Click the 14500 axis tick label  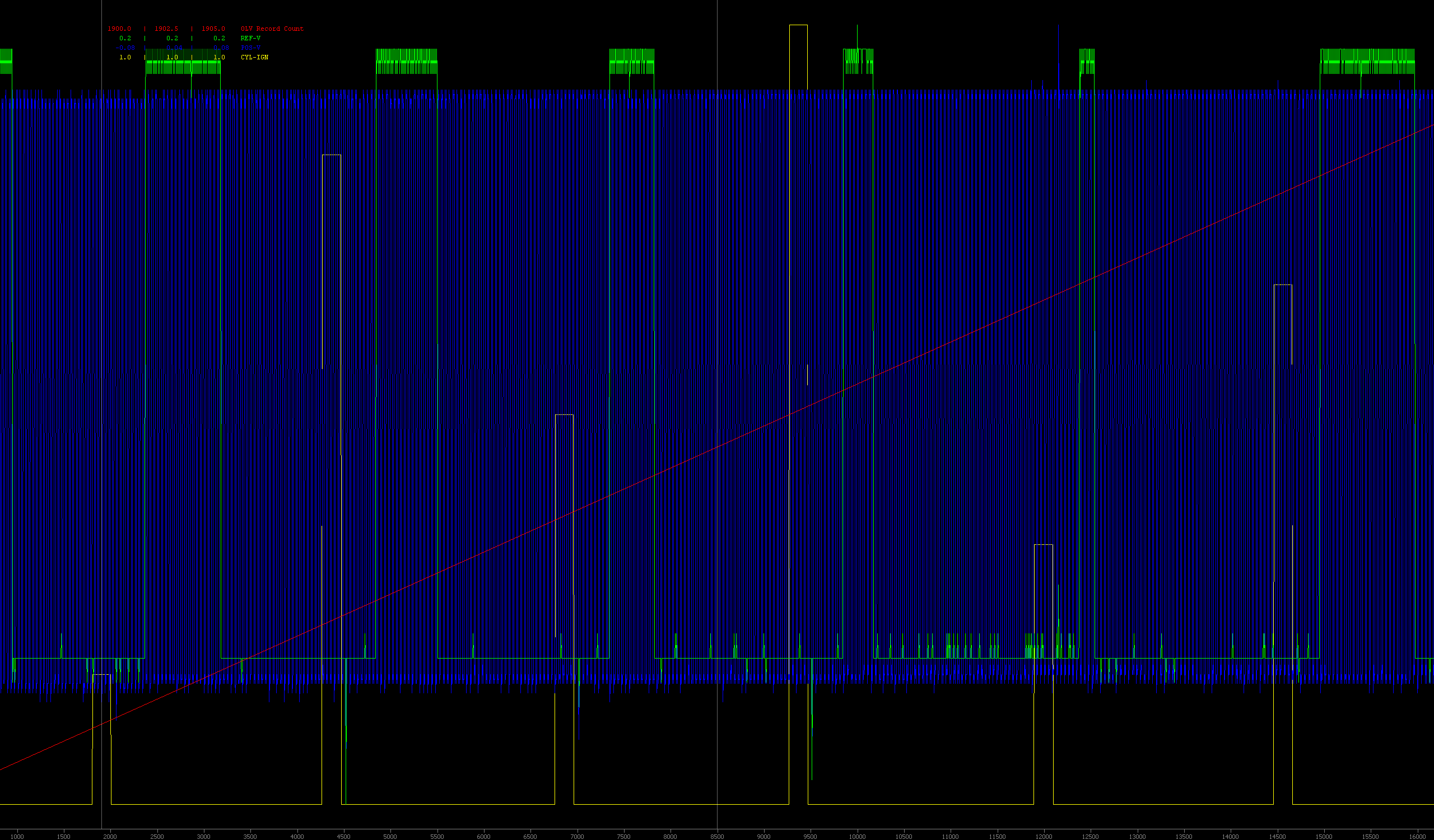click(1277, 836)
